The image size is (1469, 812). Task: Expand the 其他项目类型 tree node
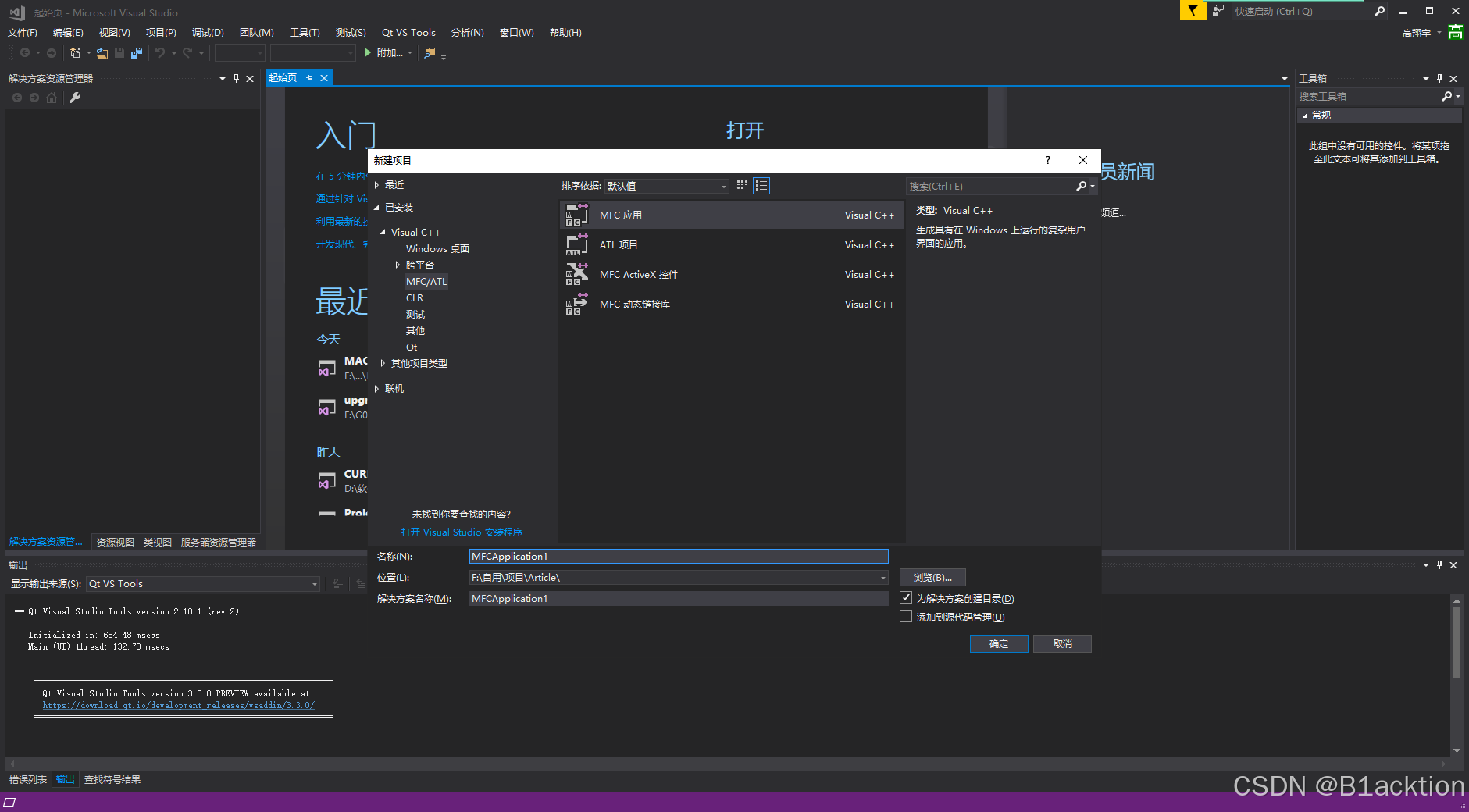(383, 363)
